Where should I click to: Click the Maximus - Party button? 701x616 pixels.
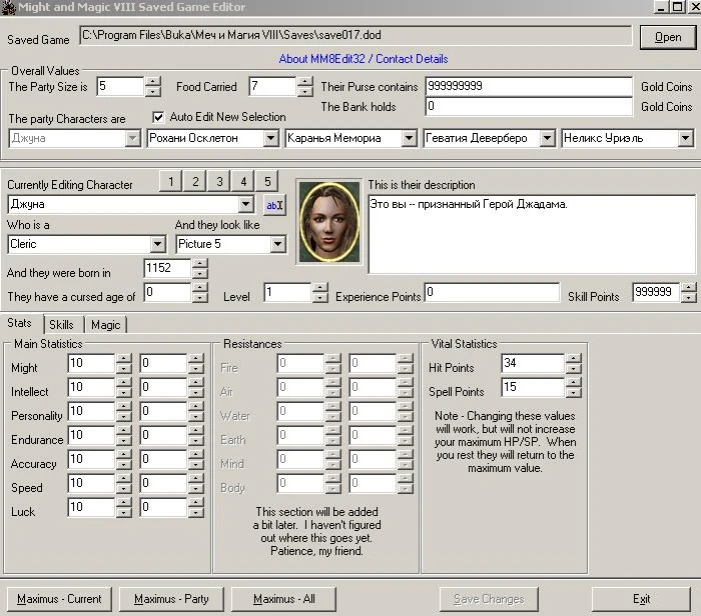(x=171, y=599)
